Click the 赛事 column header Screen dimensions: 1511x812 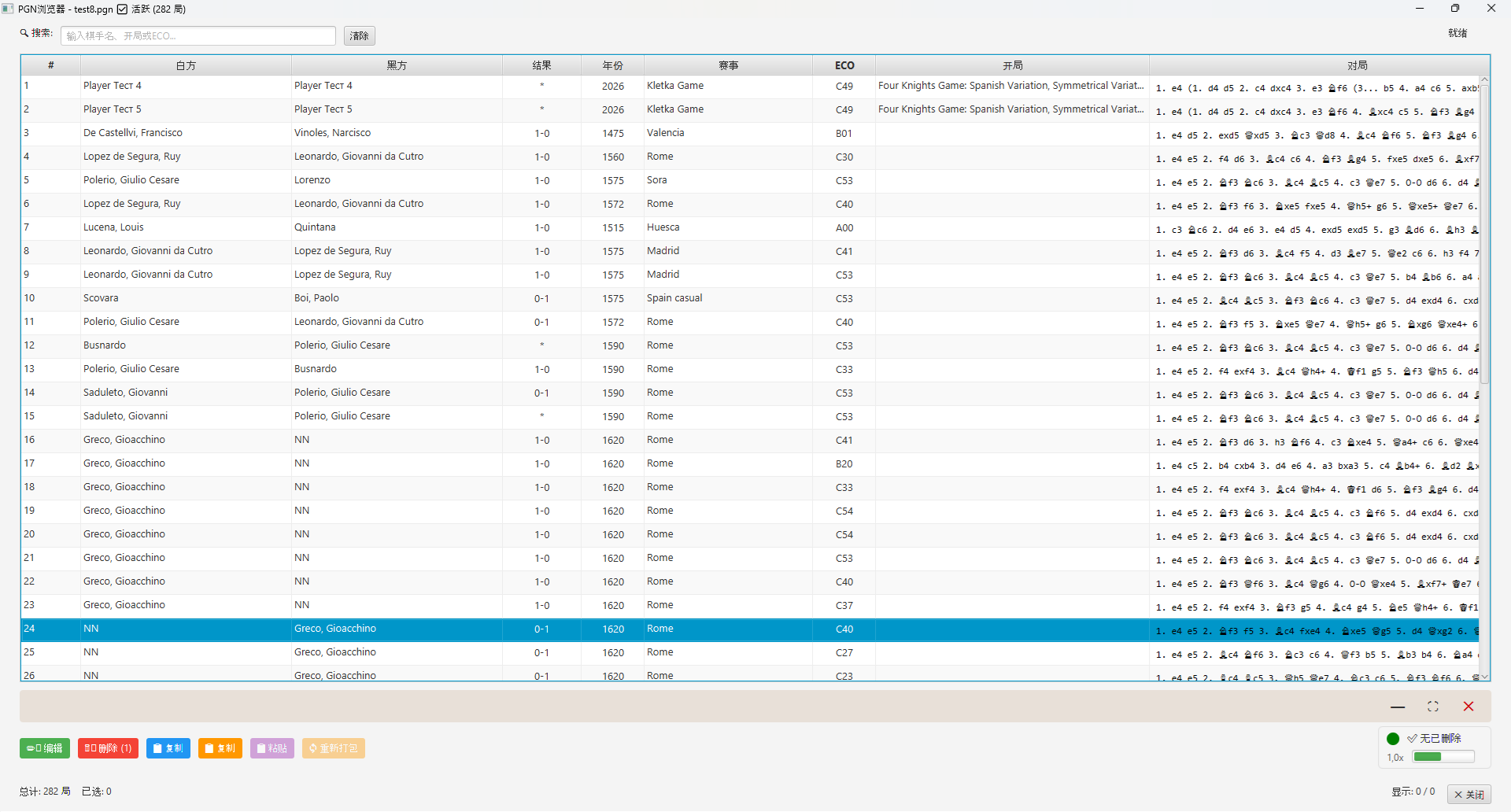[x=729, y=65]
